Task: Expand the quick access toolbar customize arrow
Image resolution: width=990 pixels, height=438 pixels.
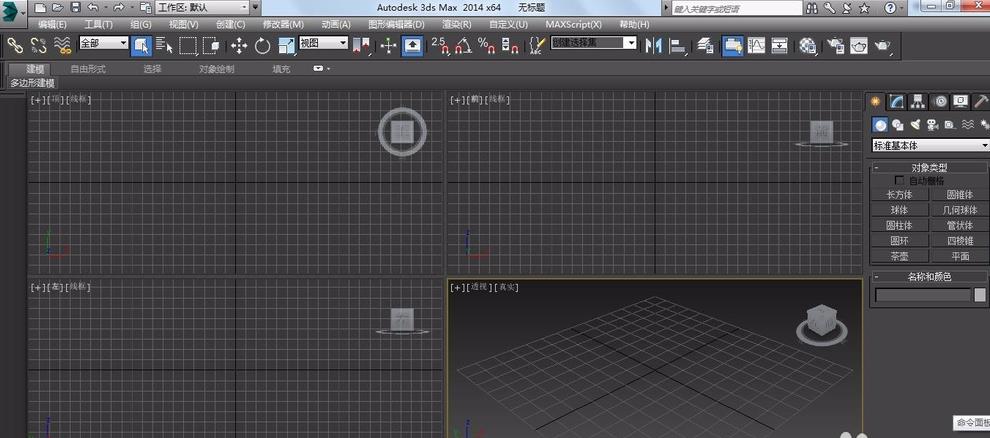Action: (255, 8)
